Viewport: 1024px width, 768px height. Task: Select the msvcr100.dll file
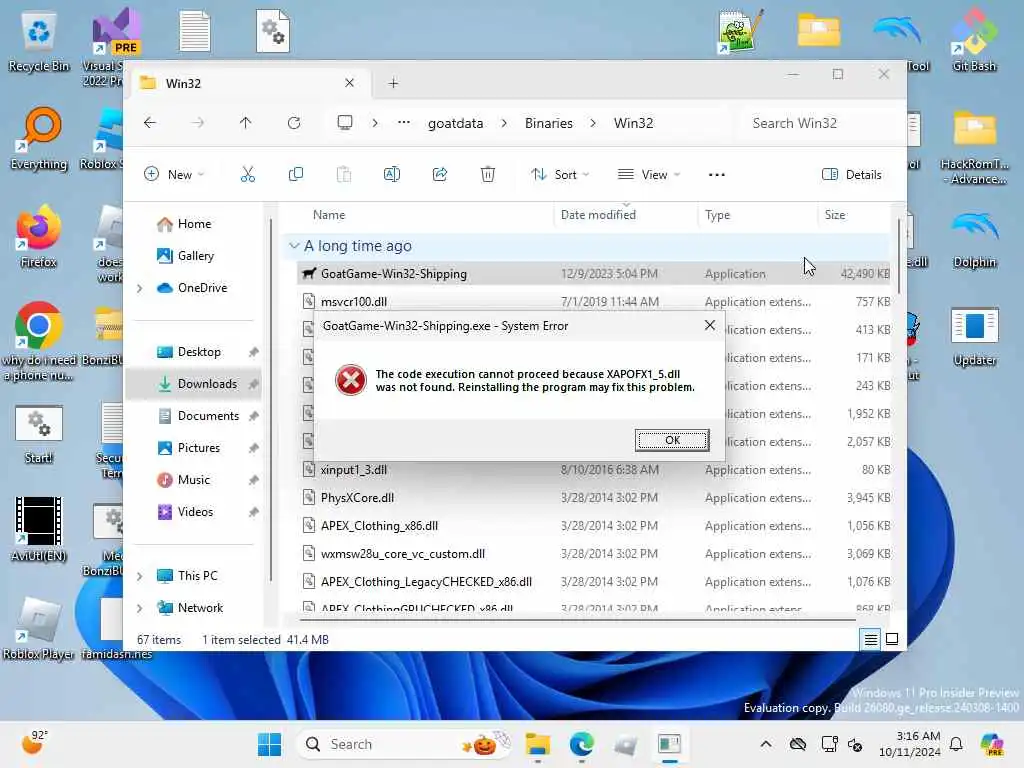[594, 302]
